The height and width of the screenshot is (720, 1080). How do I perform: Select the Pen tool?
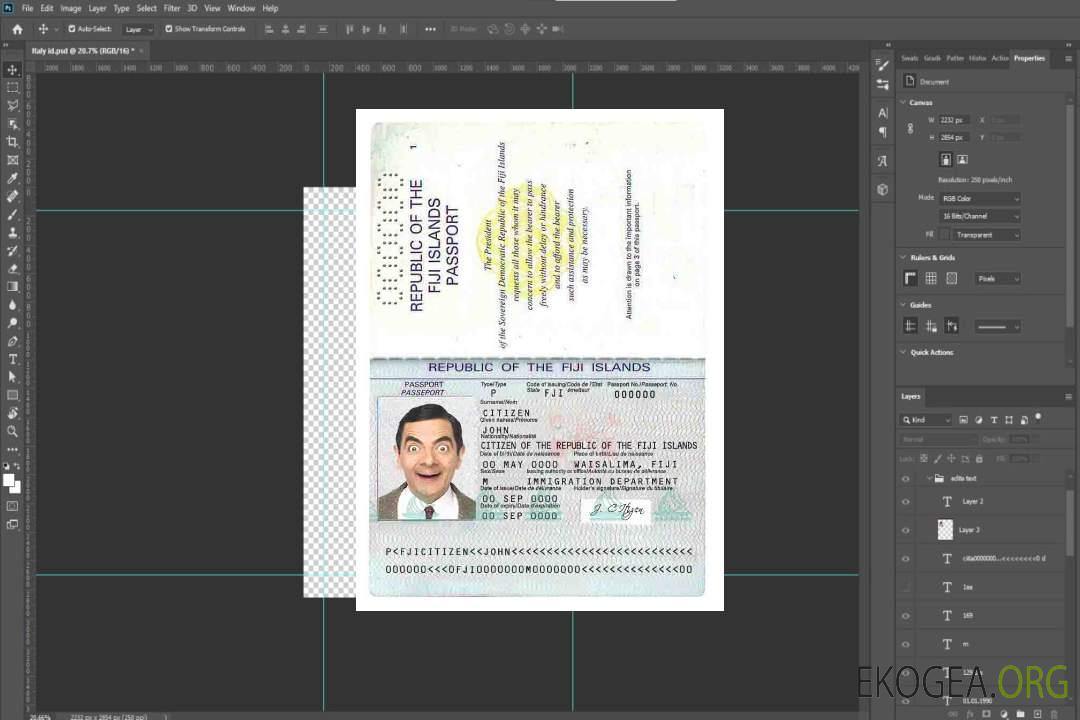click(12, 341)
